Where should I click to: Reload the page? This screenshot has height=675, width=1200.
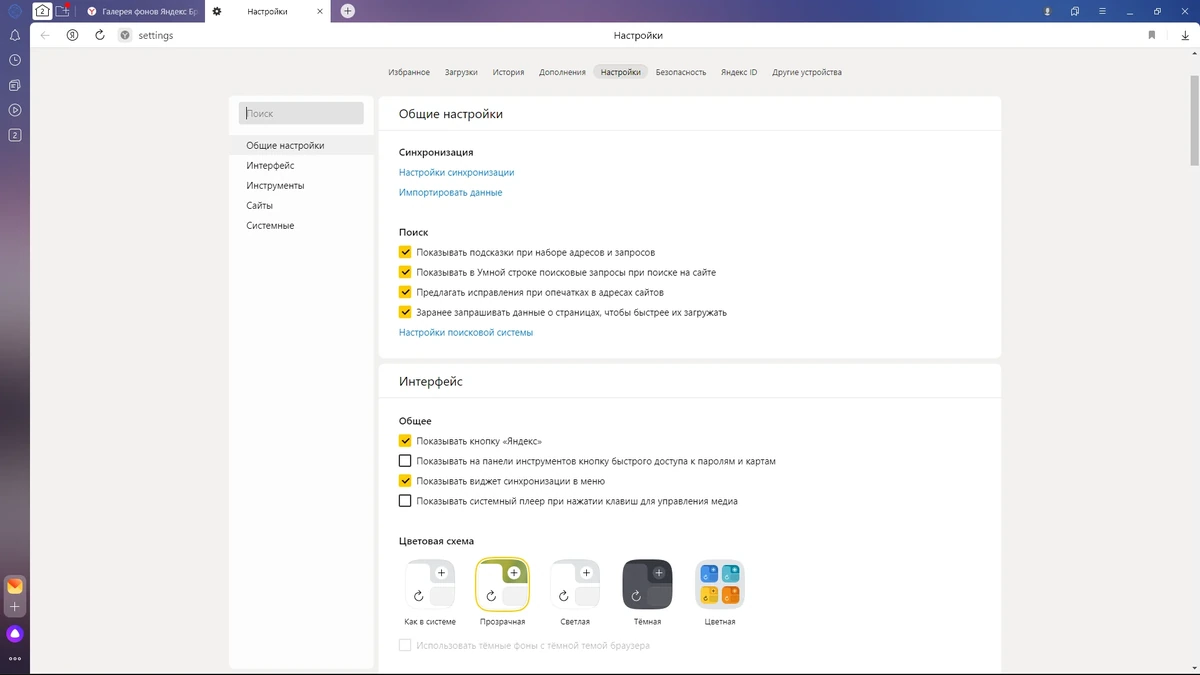(100, 35)
